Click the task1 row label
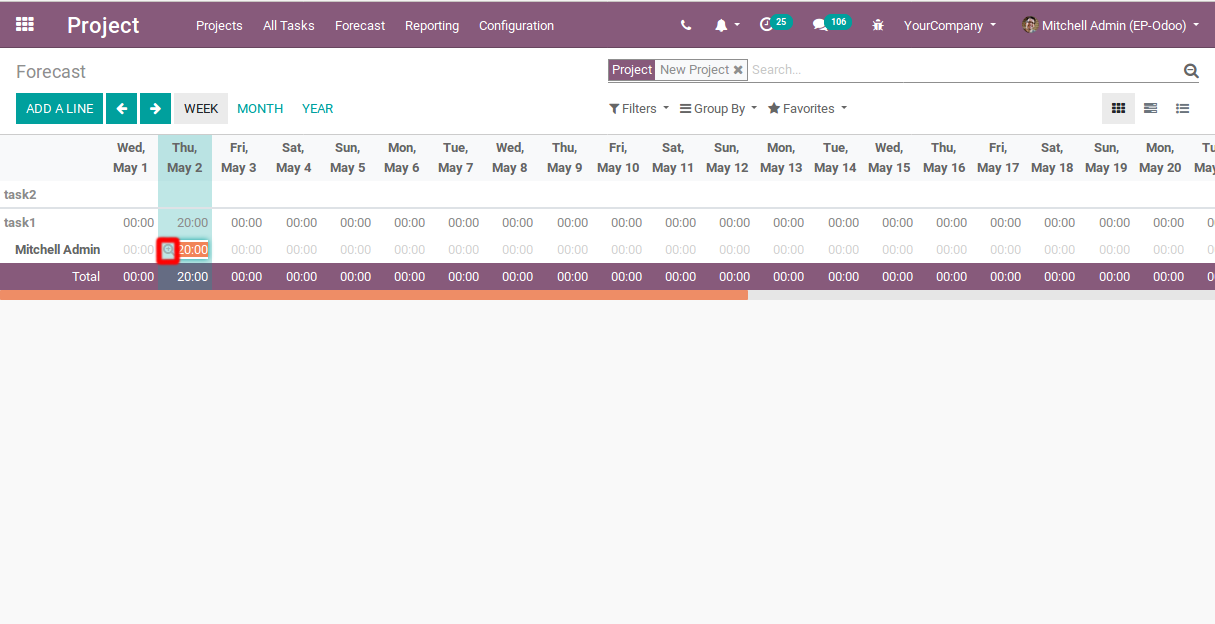 [20, 222]
